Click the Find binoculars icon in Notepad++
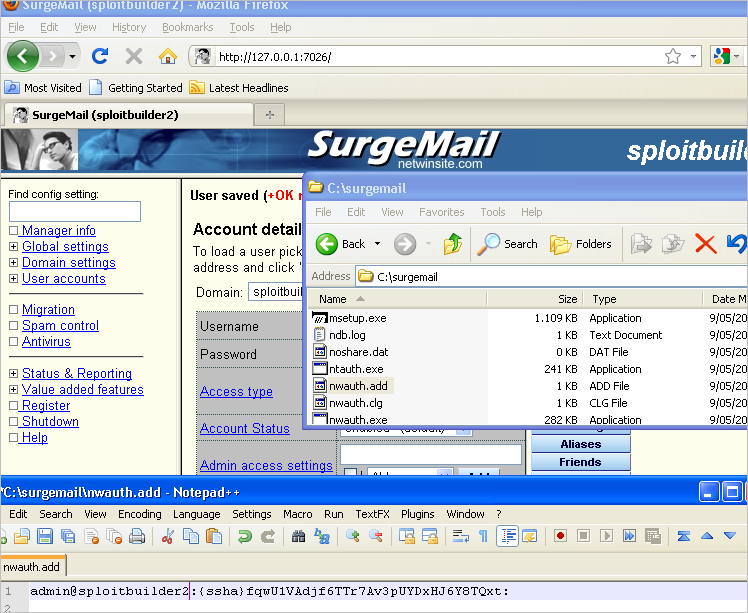This screenshot has width=748, height=613. 297,536
